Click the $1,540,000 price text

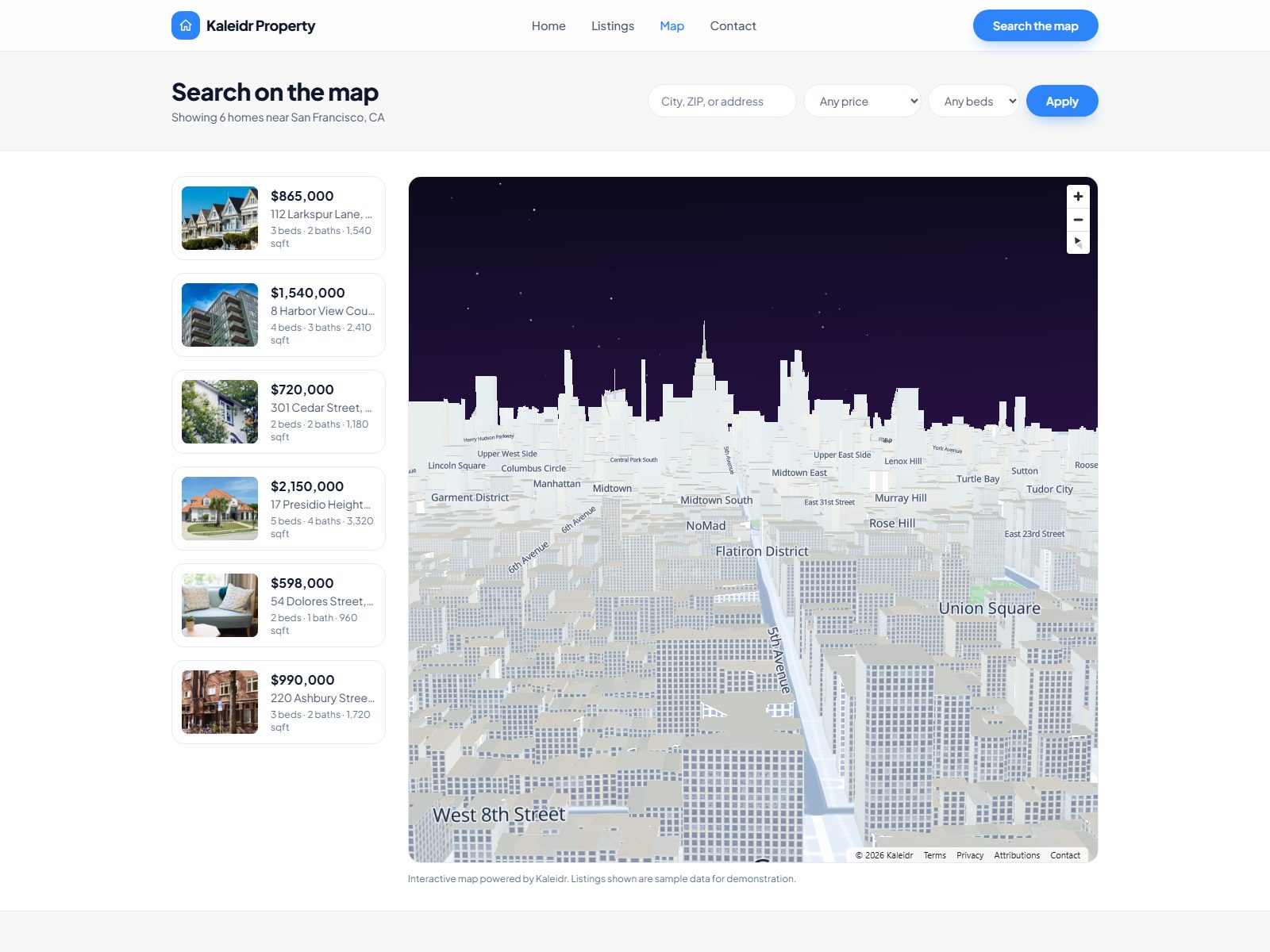[x=307, y=293]
